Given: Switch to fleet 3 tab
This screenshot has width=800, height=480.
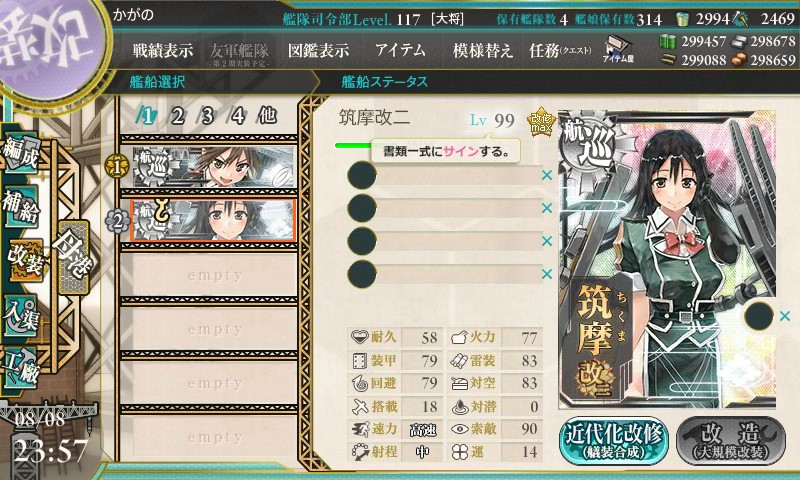Looking at the screenshot, I should [207, 116].
